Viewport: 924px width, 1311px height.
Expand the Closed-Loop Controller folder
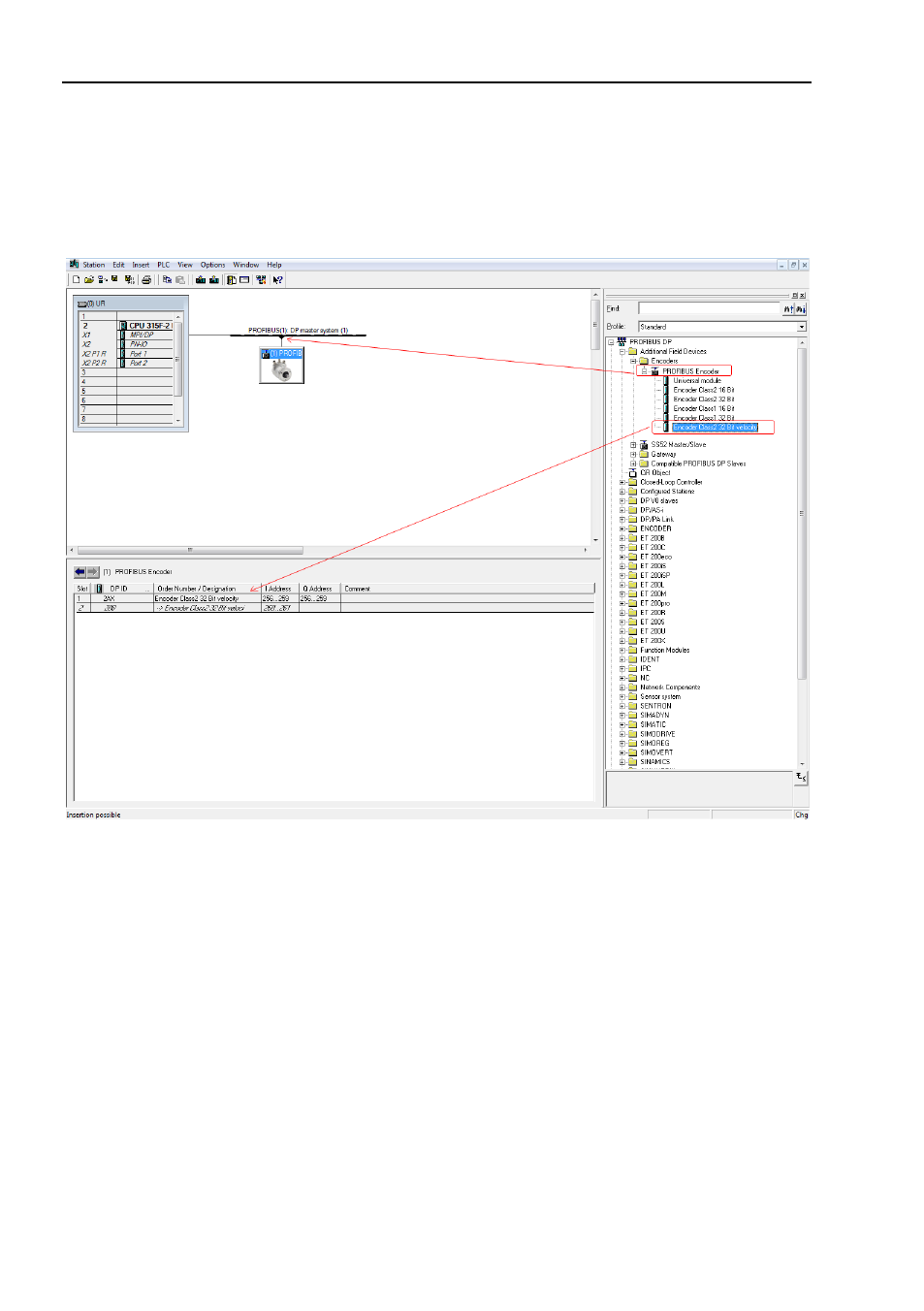pos(622,482)
